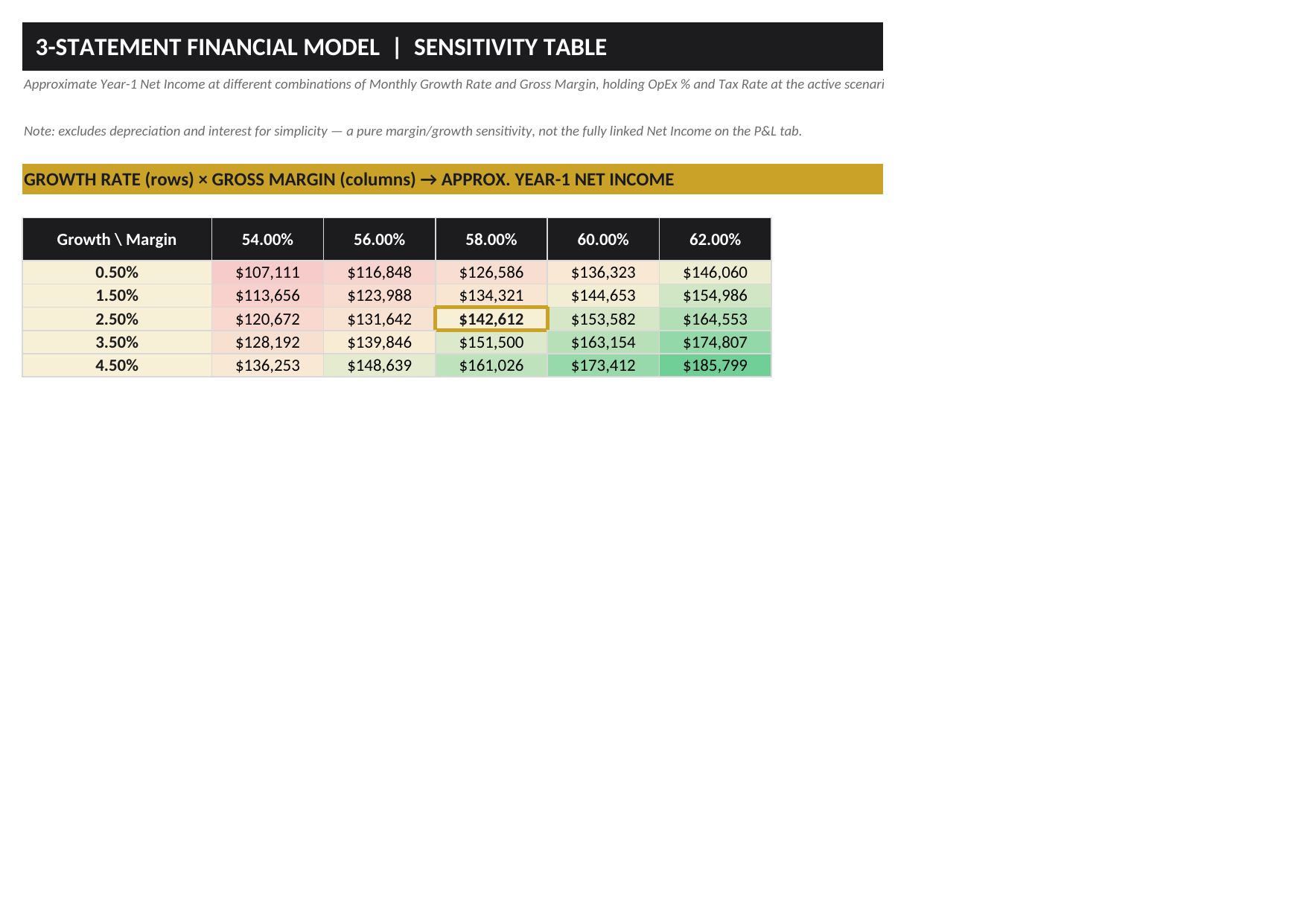Select the cell showing $116,848
1306x924 pixels.
[380, 273]
